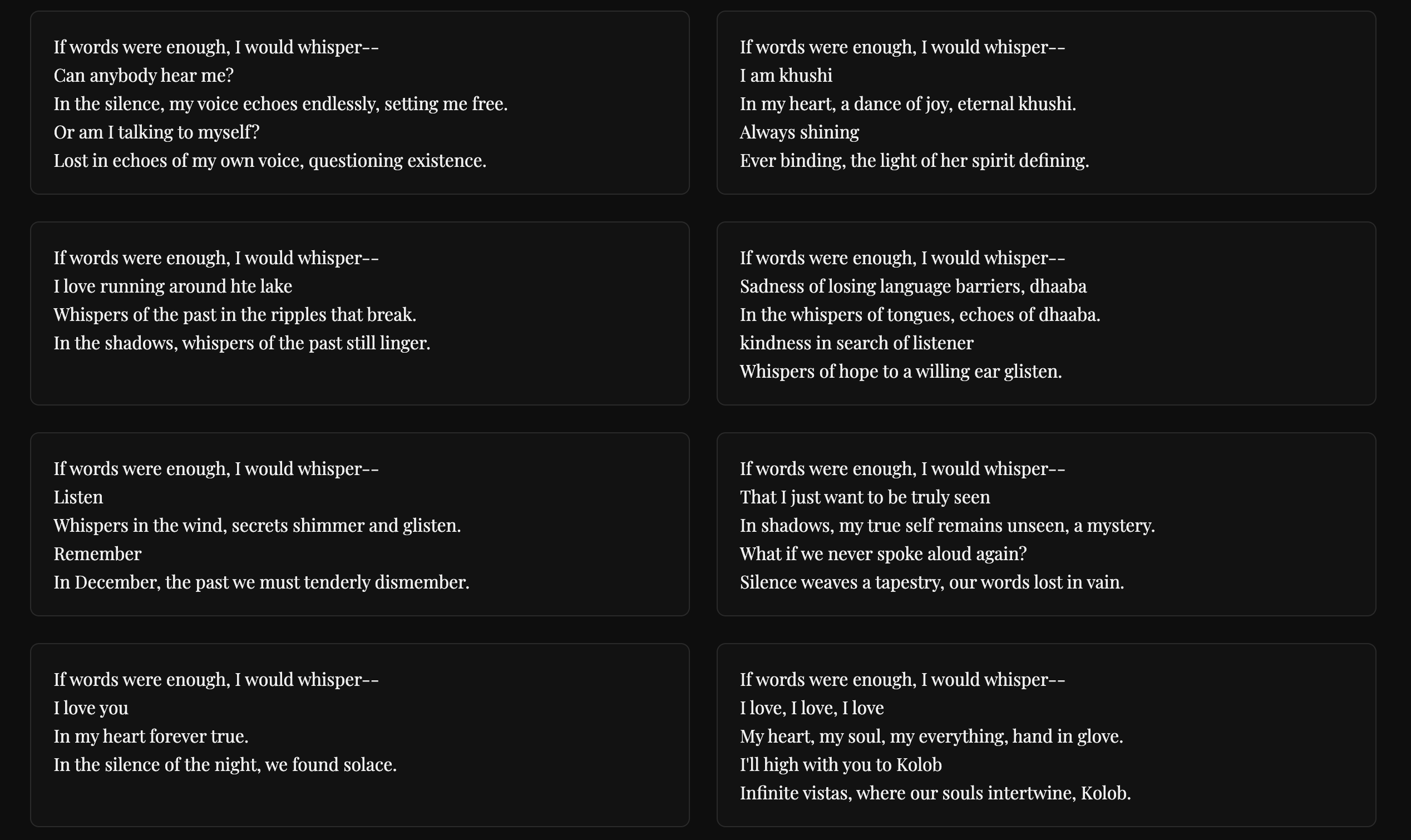Click "In the silence of the night, we found solace."

click(x=225, y=765)
